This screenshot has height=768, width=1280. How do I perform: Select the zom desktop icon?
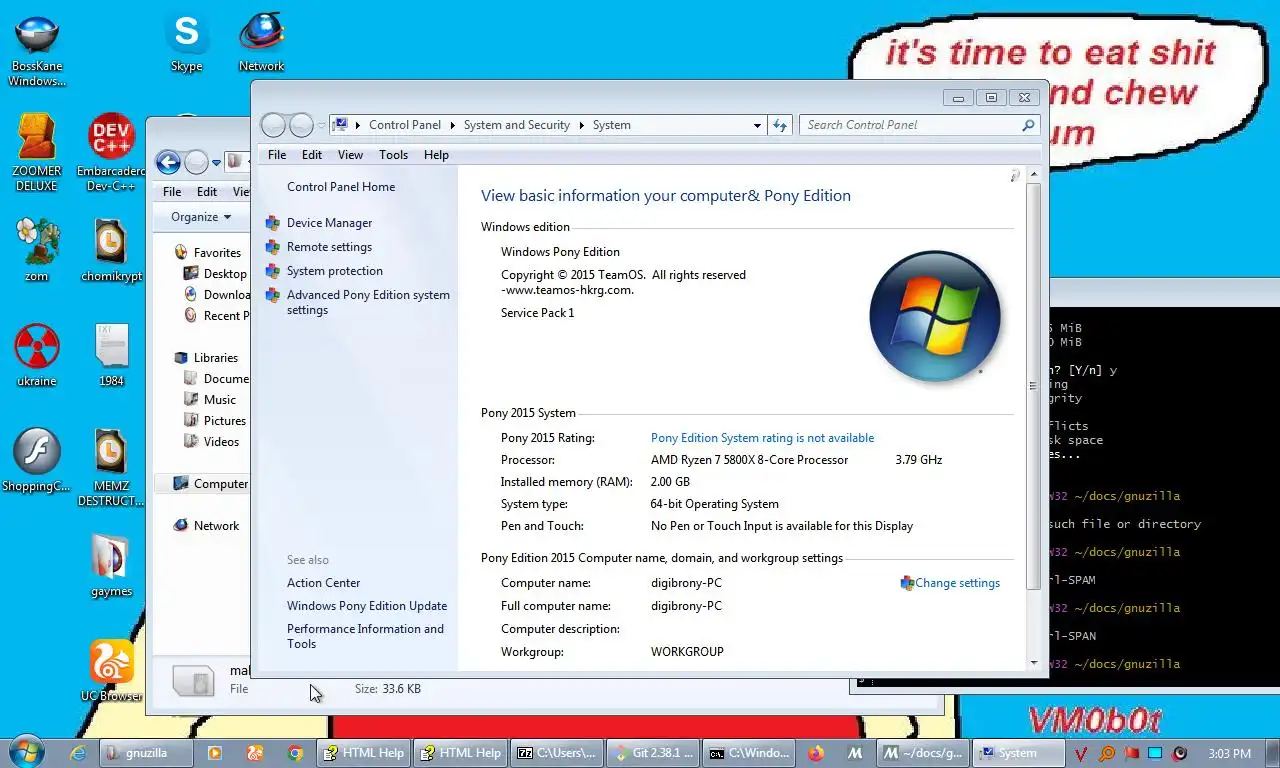click(x=37, y=250)
